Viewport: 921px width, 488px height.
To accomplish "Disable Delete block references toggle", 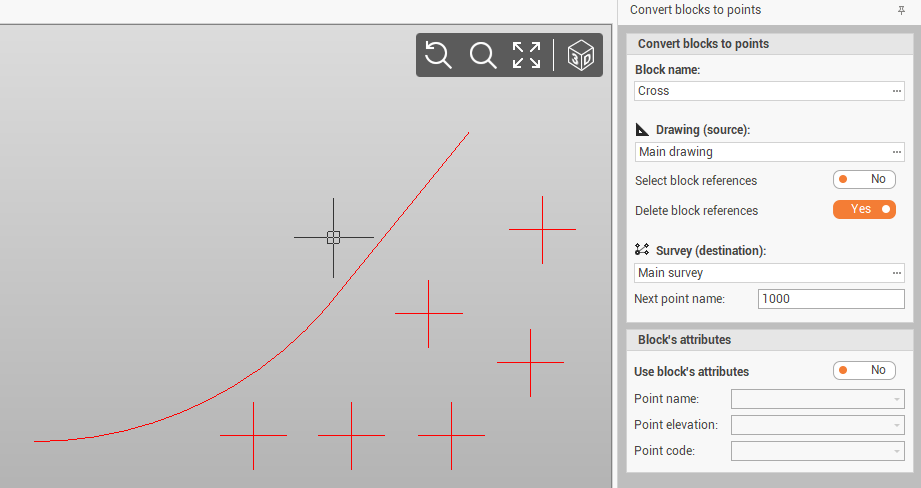I will pos(864,210).
